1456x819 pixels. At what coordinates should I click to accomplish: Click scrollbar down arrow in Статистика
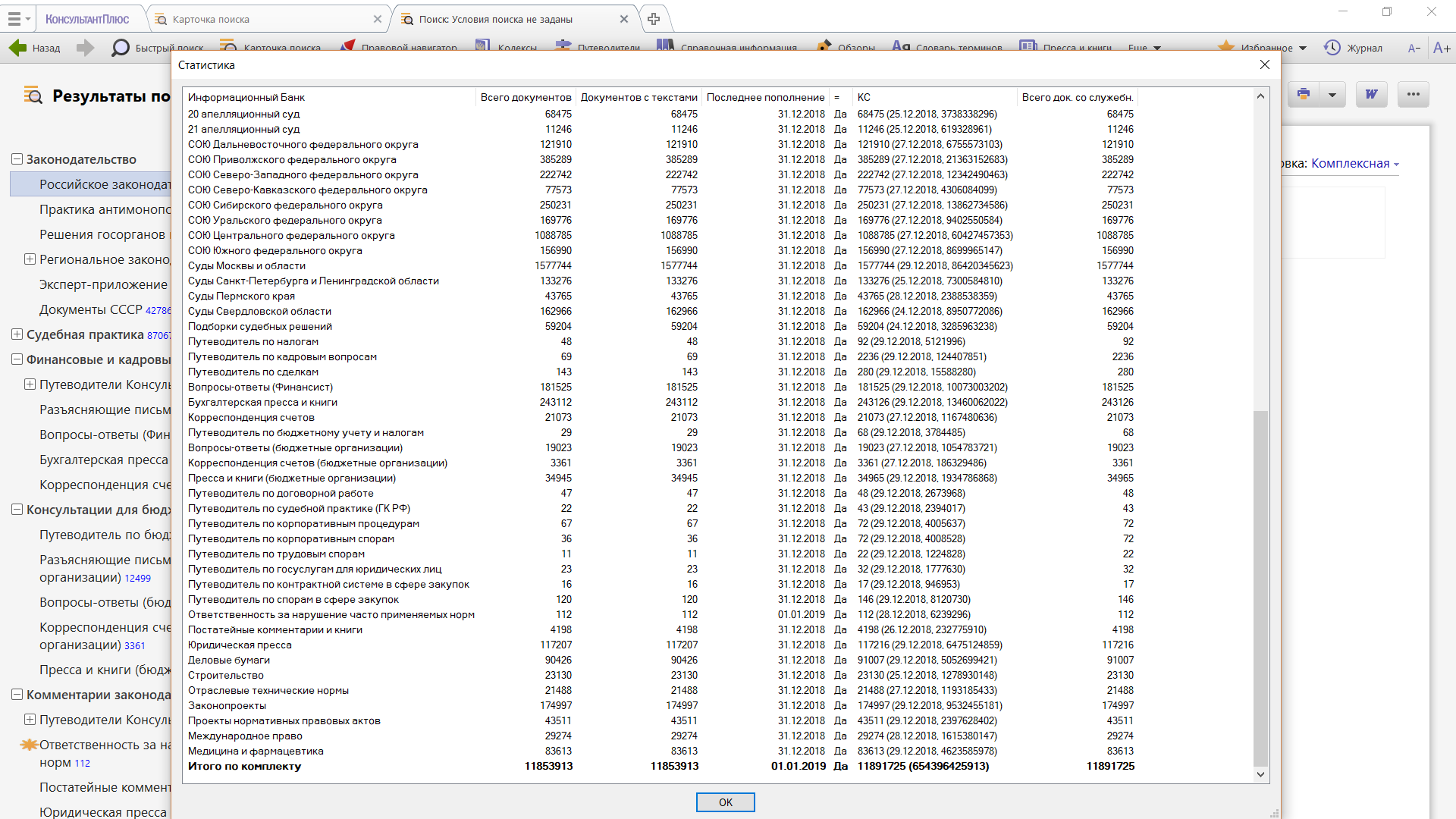[x=1260, y=774]
